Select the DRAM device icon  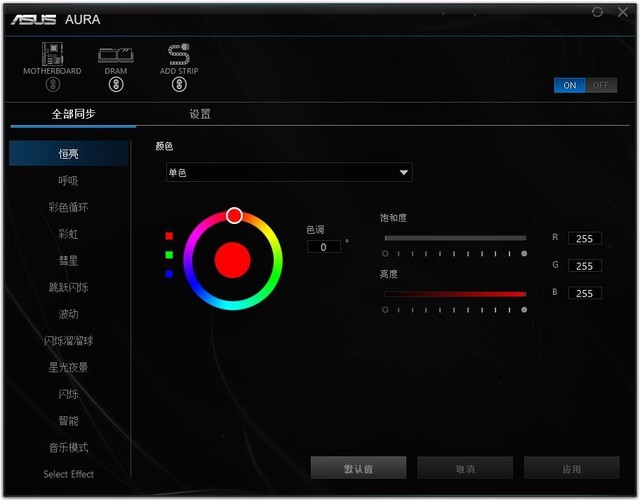pyautogui.click(x=115, y=54)
